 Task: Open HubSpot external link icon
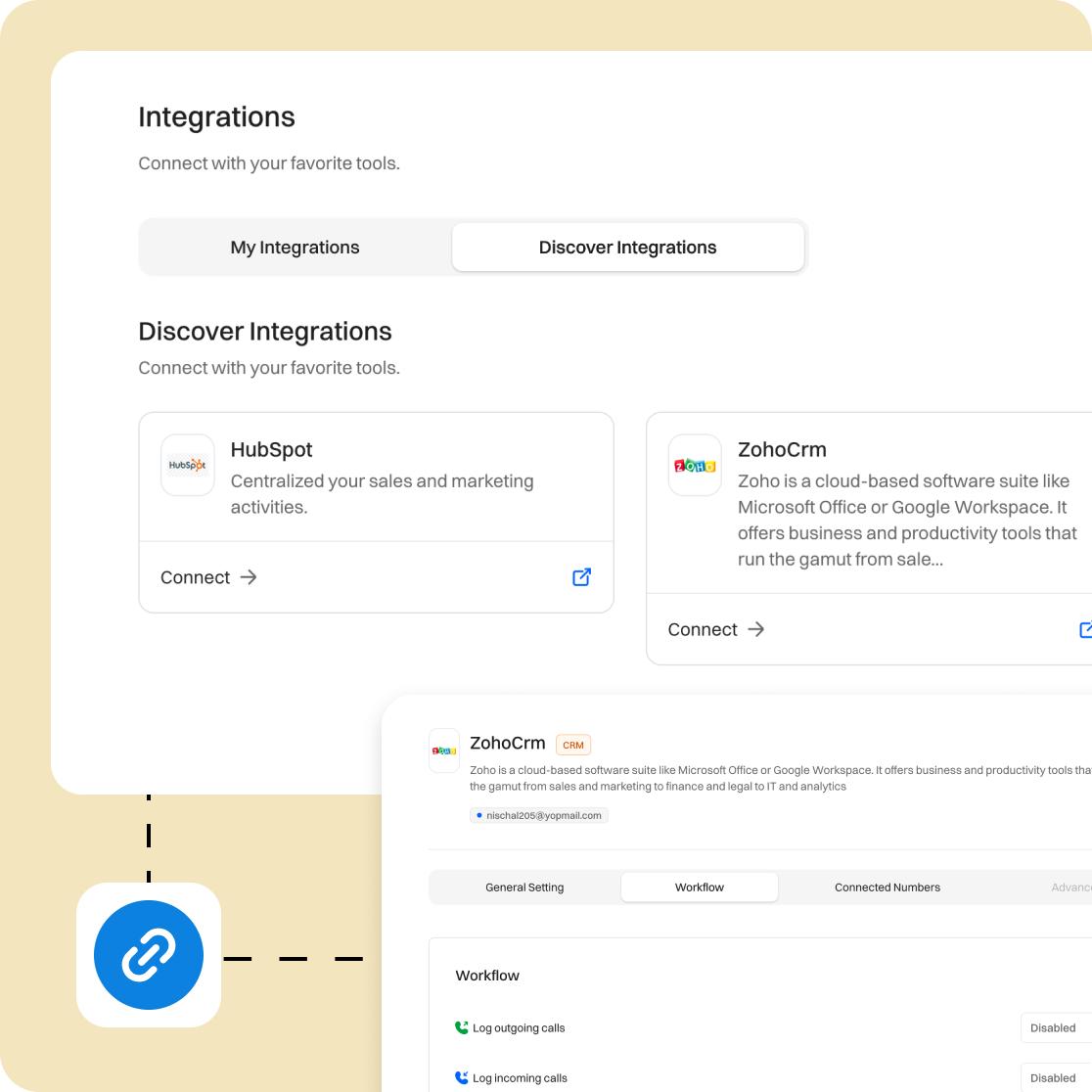(x=581, y=577)
